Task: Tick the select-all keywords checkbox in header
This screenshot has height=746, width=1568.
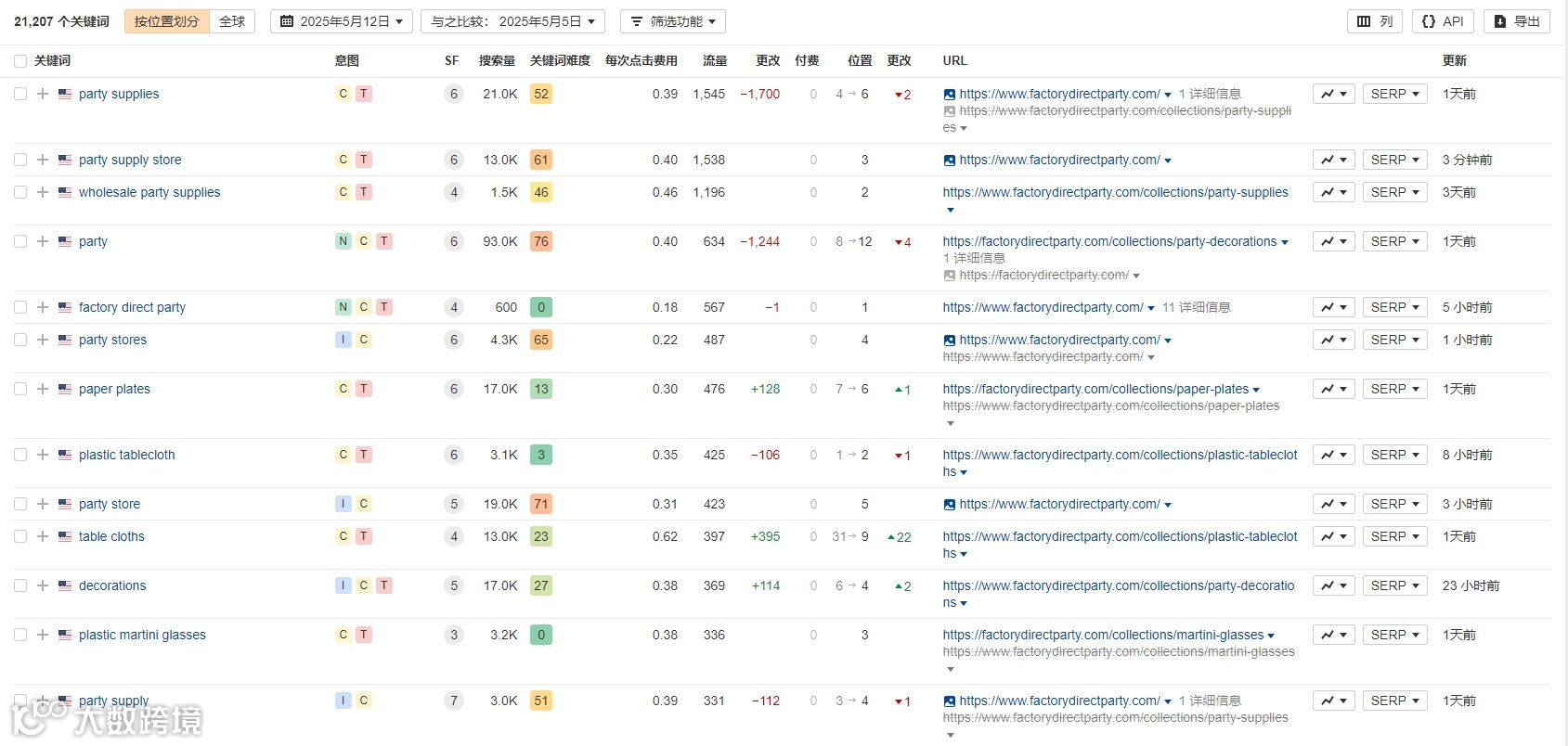Action: (x=20, y=61)
